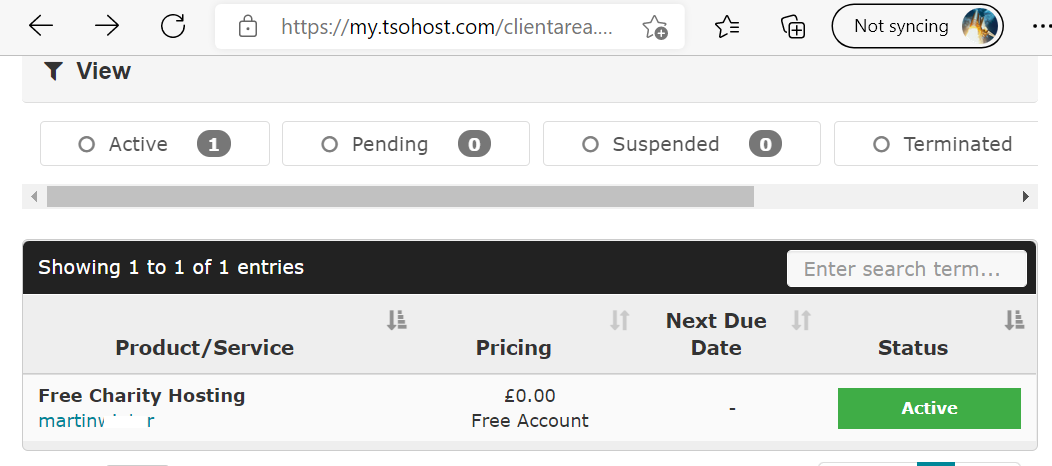Select the Suspended radio filter
This screenshot has width=1052, height=466.
(x=590, y=144)
